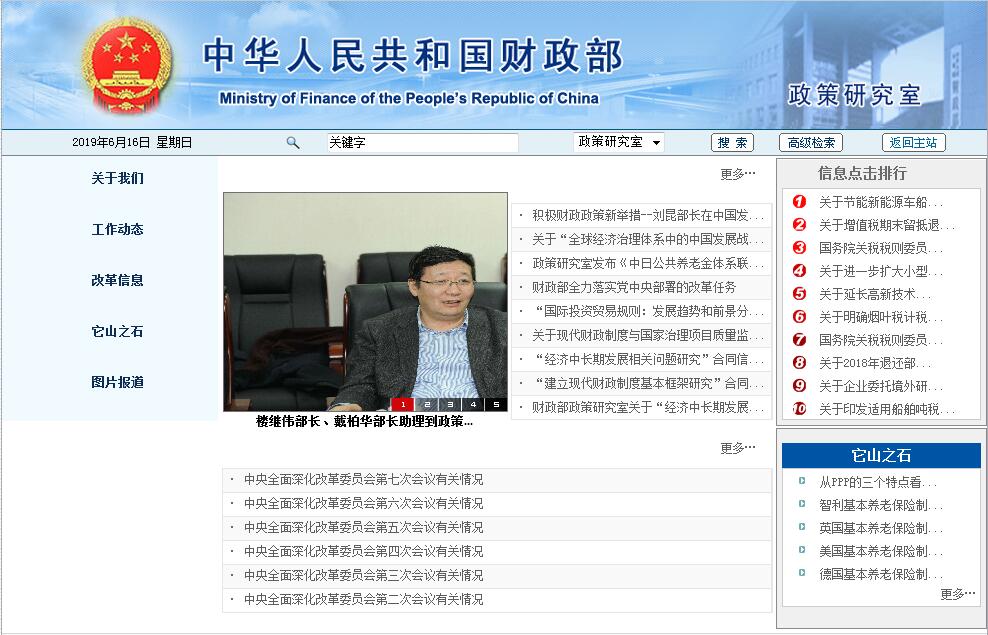This screenshot has height=635, width=988.
Task: Open the 关于我们 menu item
Action: coord(117,178)
